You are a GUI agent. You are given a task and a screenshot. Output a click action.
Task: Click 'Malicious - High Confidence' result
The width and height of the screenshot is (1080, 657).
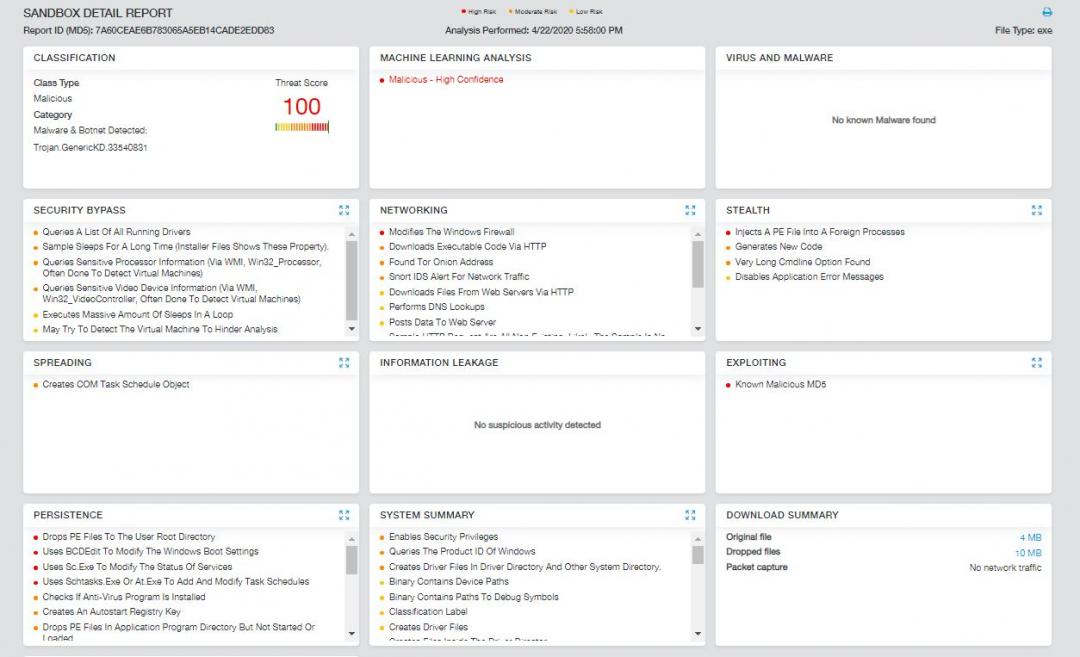click(446, 80)
